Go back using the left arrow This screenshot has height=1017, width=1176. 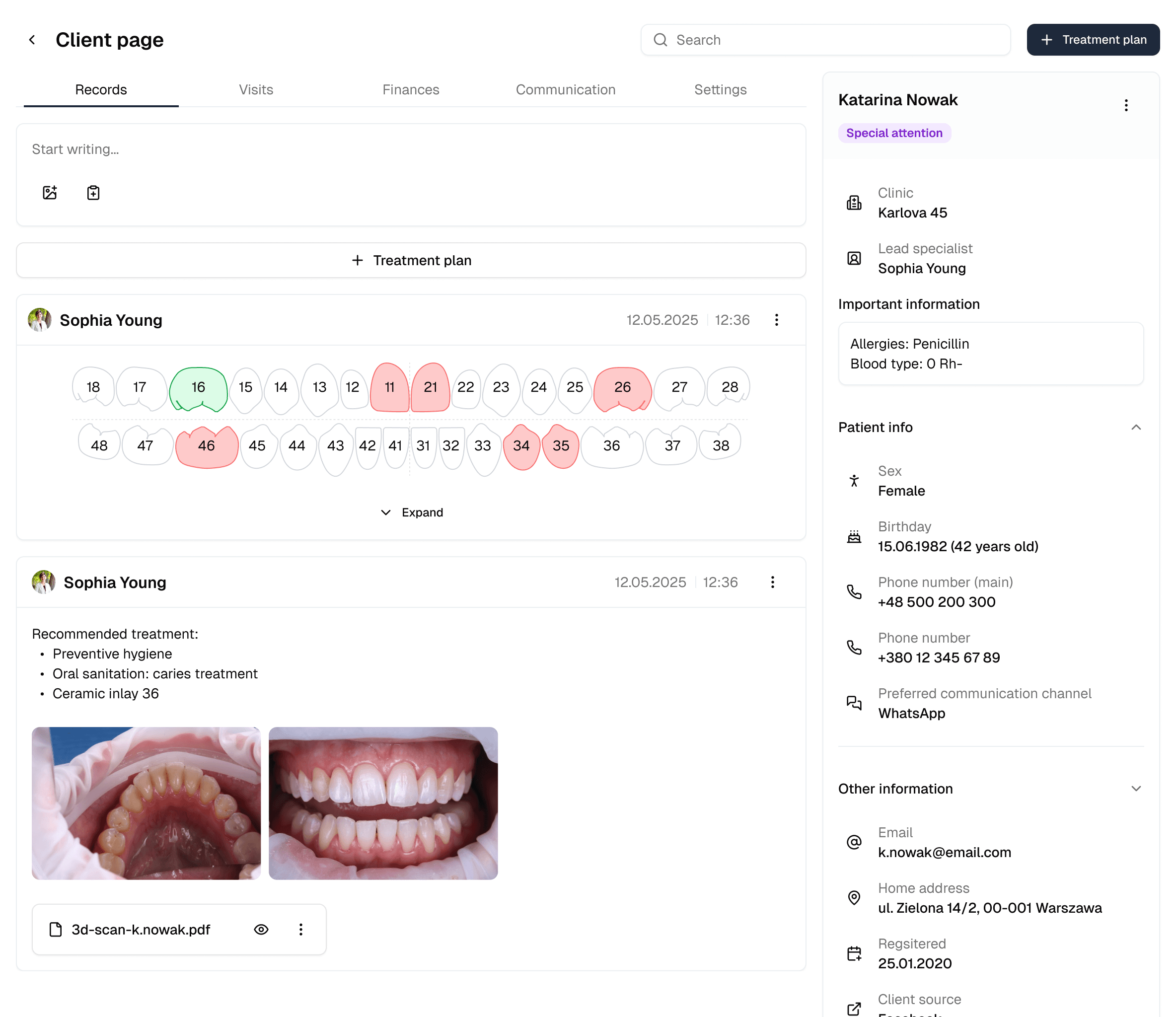tap(32, 40)
